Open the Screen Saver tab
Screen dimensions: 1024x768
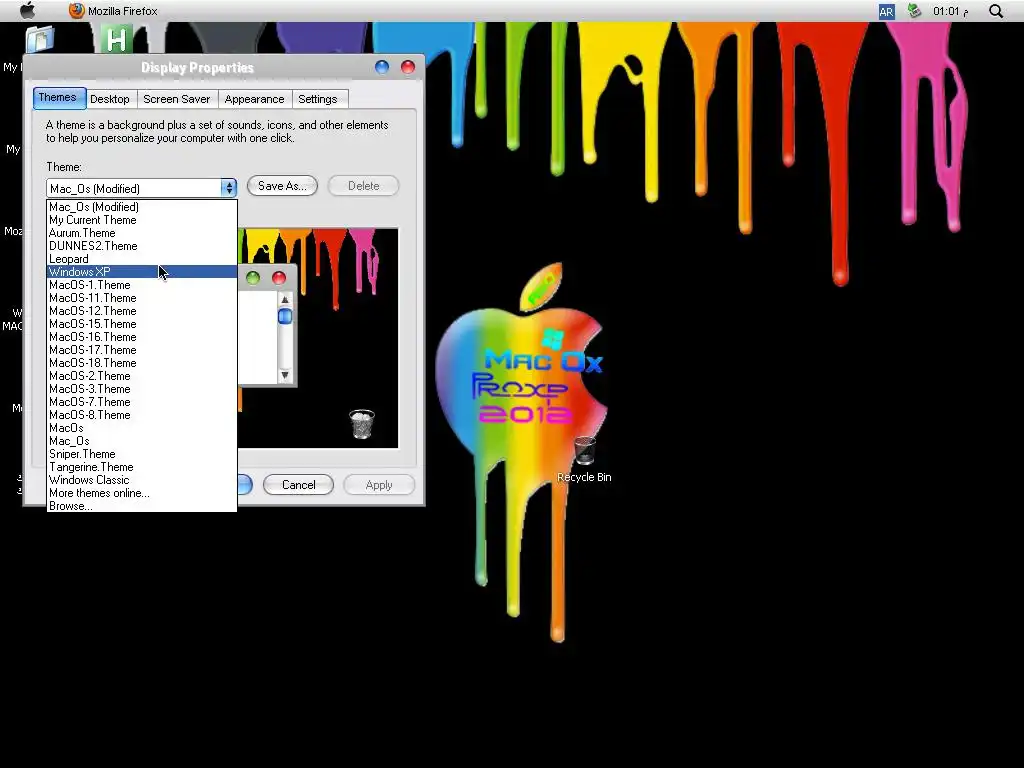tap(177, 99)
